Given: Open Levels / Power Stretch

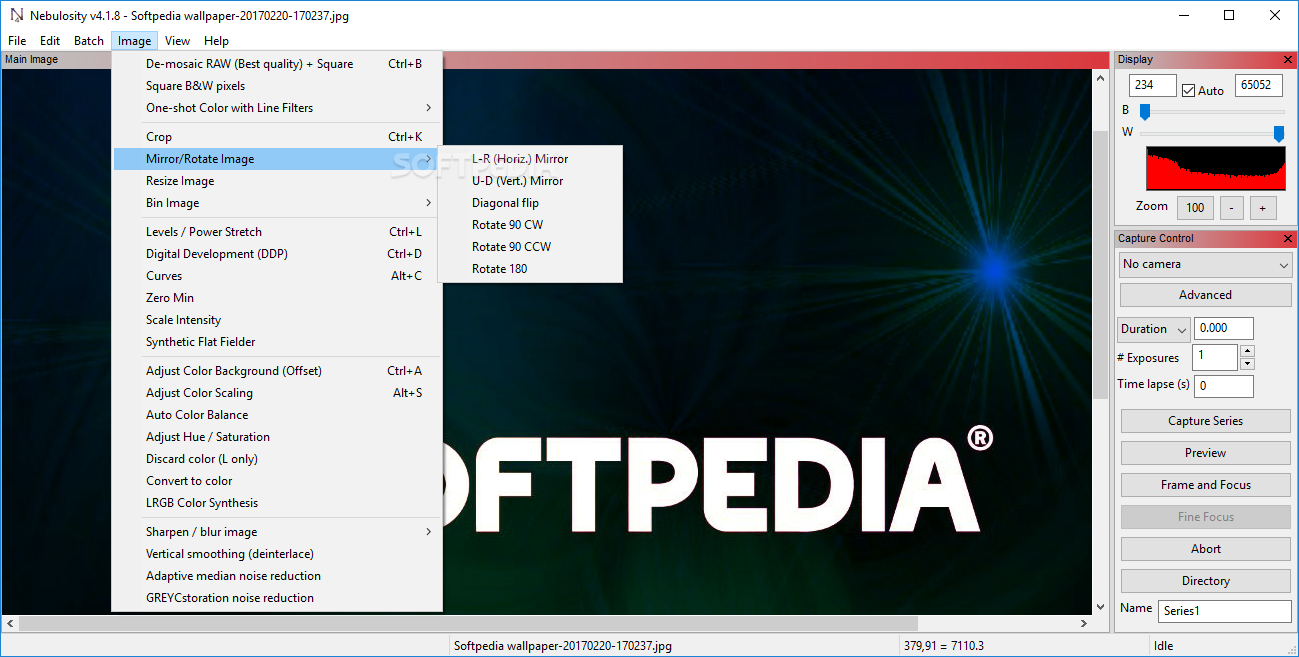Looking at the screenshot, I should coord(277,232).
